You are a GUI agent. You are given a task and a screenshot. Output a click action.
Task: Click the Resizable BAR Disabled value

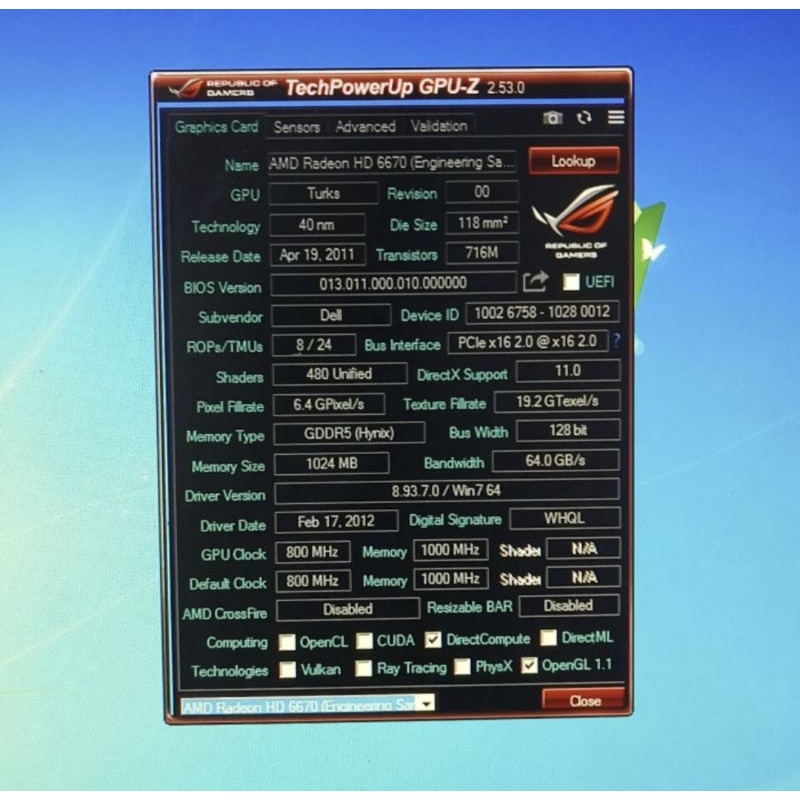coord(569,606)
